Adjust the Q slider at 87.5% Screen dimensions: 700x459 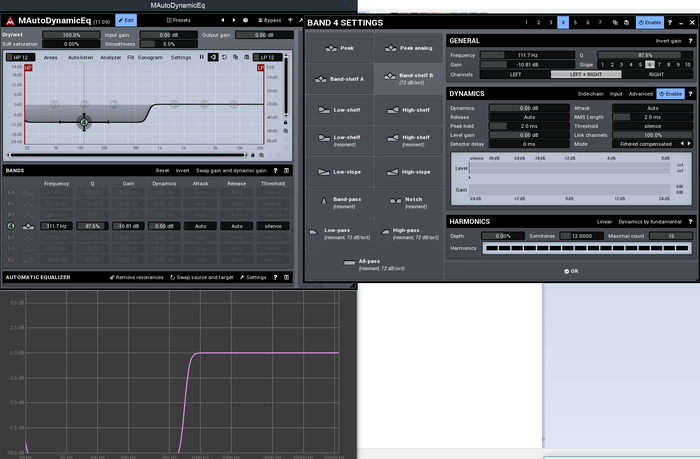645,55
